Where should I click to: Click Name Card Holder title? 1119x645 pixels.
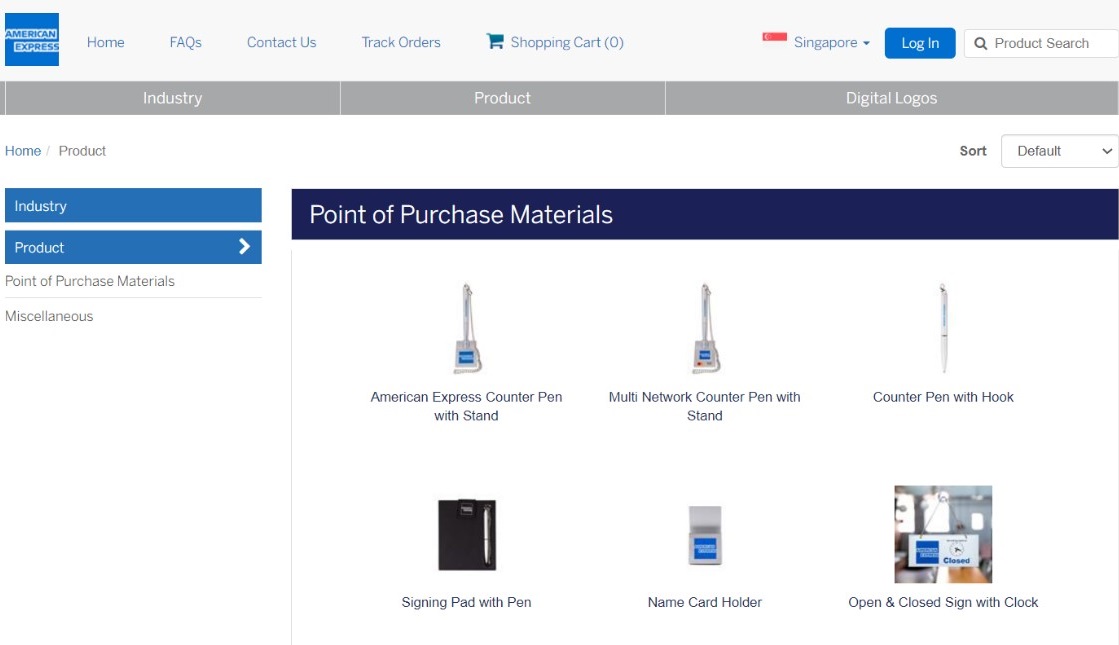click(x=705, y=602)
